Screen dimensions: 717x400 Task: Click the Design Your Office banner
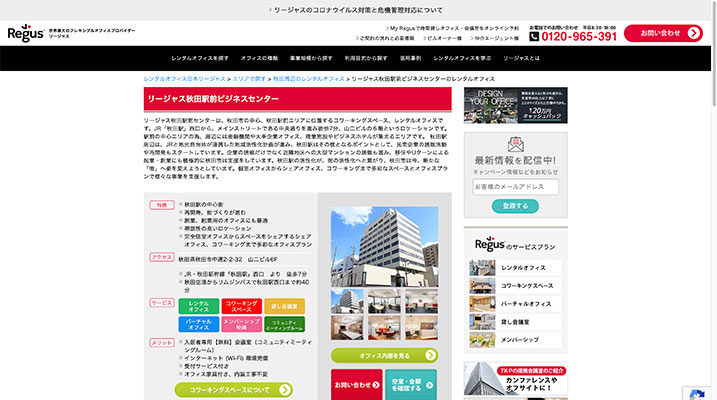click(x=515, y=105)
